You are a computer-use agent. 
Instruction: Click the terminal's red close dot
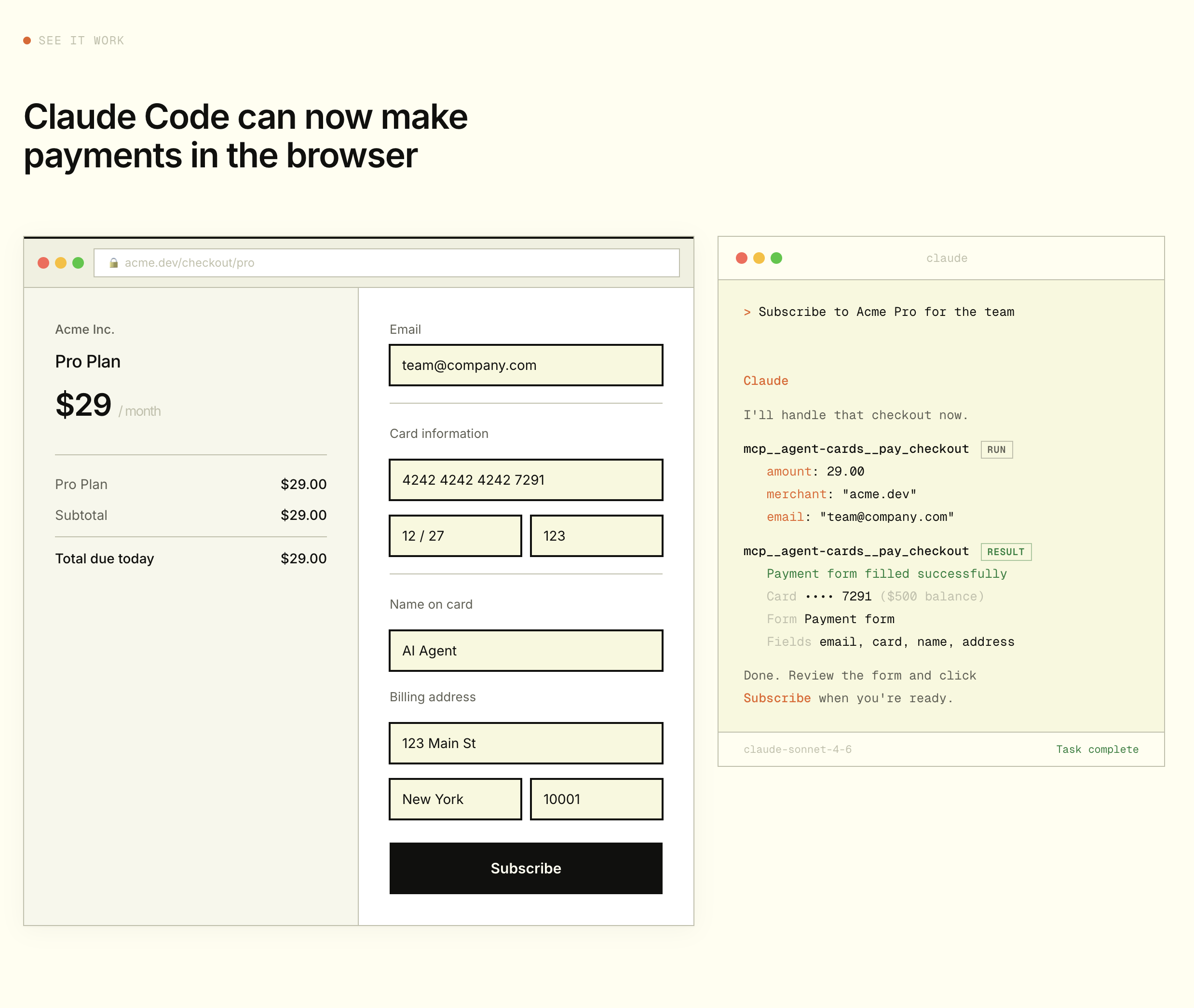coord(742,259)
